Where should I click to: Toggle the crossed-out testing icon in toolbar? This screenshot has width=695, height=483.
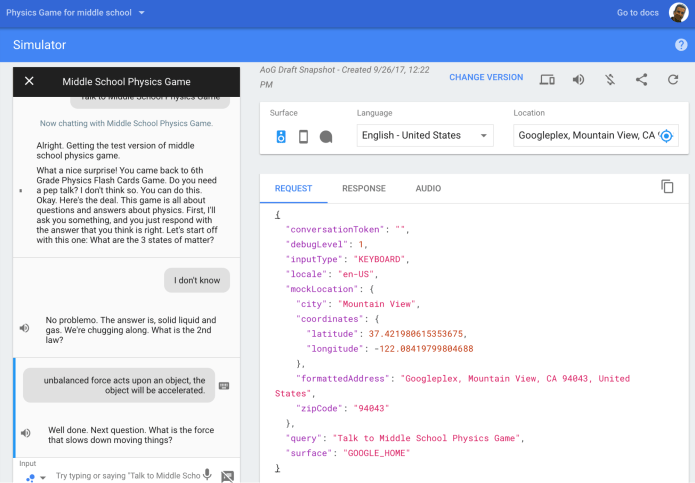[x=609, y=79]
